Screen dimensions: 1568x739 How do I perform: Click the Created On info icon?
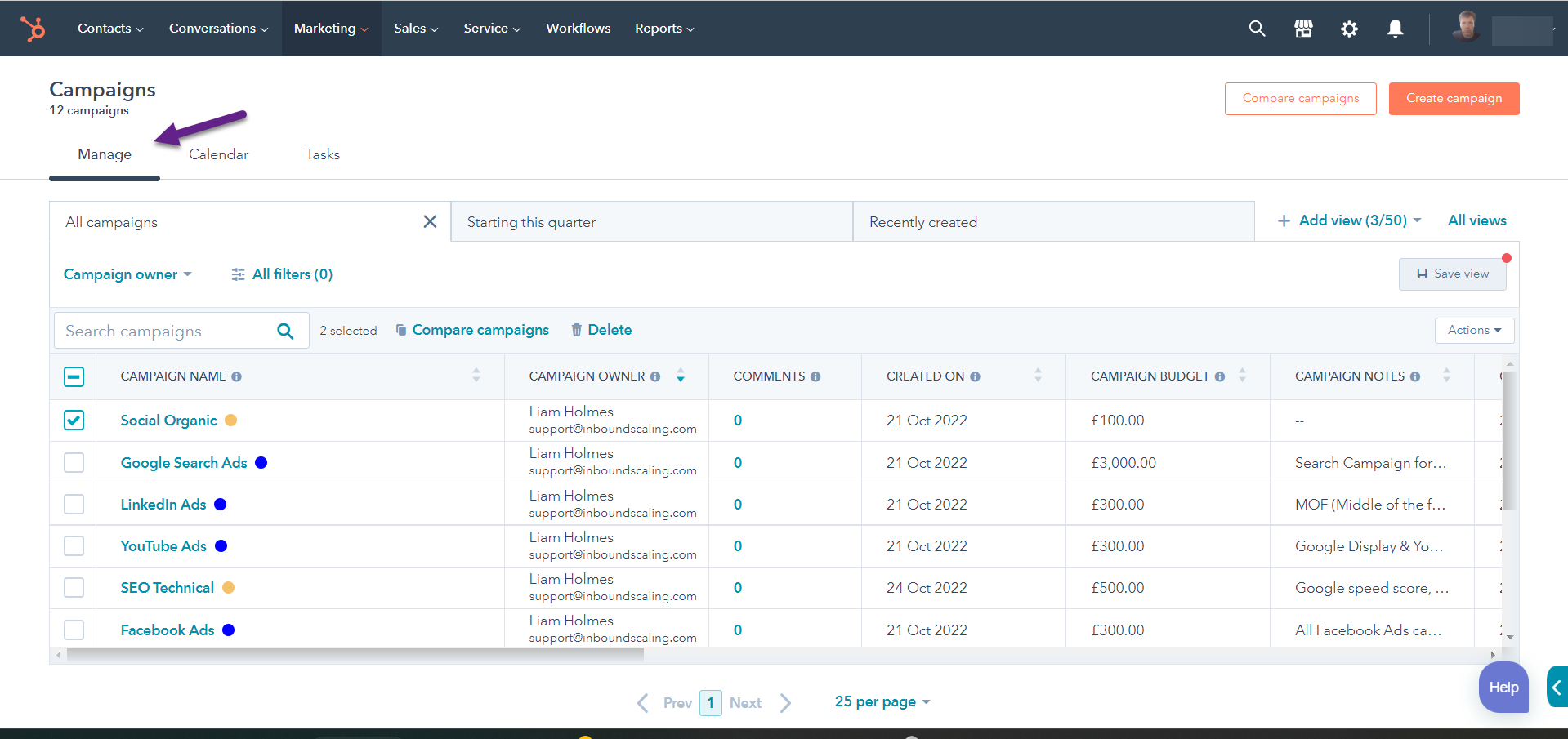[x=975, y=376]
